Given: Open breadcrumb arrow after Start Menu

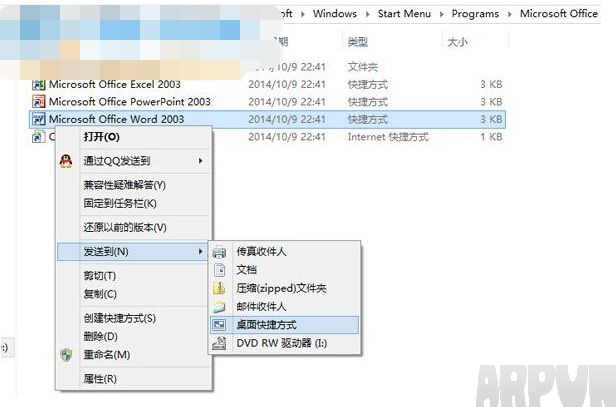Looking at the screenshot, I should [x=442, y=14].
